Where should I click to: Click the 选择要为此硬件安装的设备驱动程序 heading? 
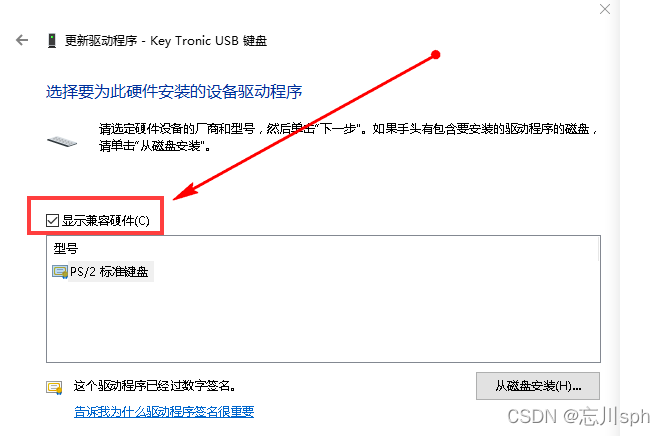tap(174, 92)
